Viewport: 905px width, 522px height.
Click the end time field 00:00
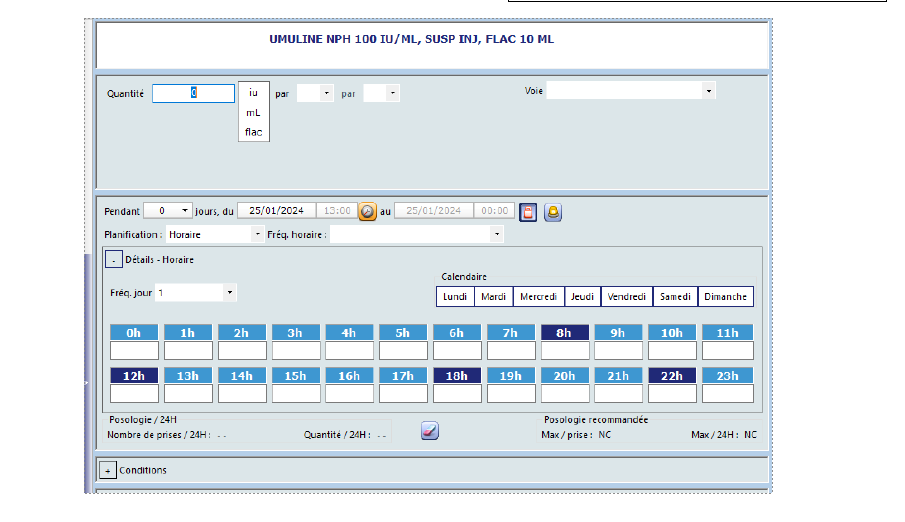[495, 211]
